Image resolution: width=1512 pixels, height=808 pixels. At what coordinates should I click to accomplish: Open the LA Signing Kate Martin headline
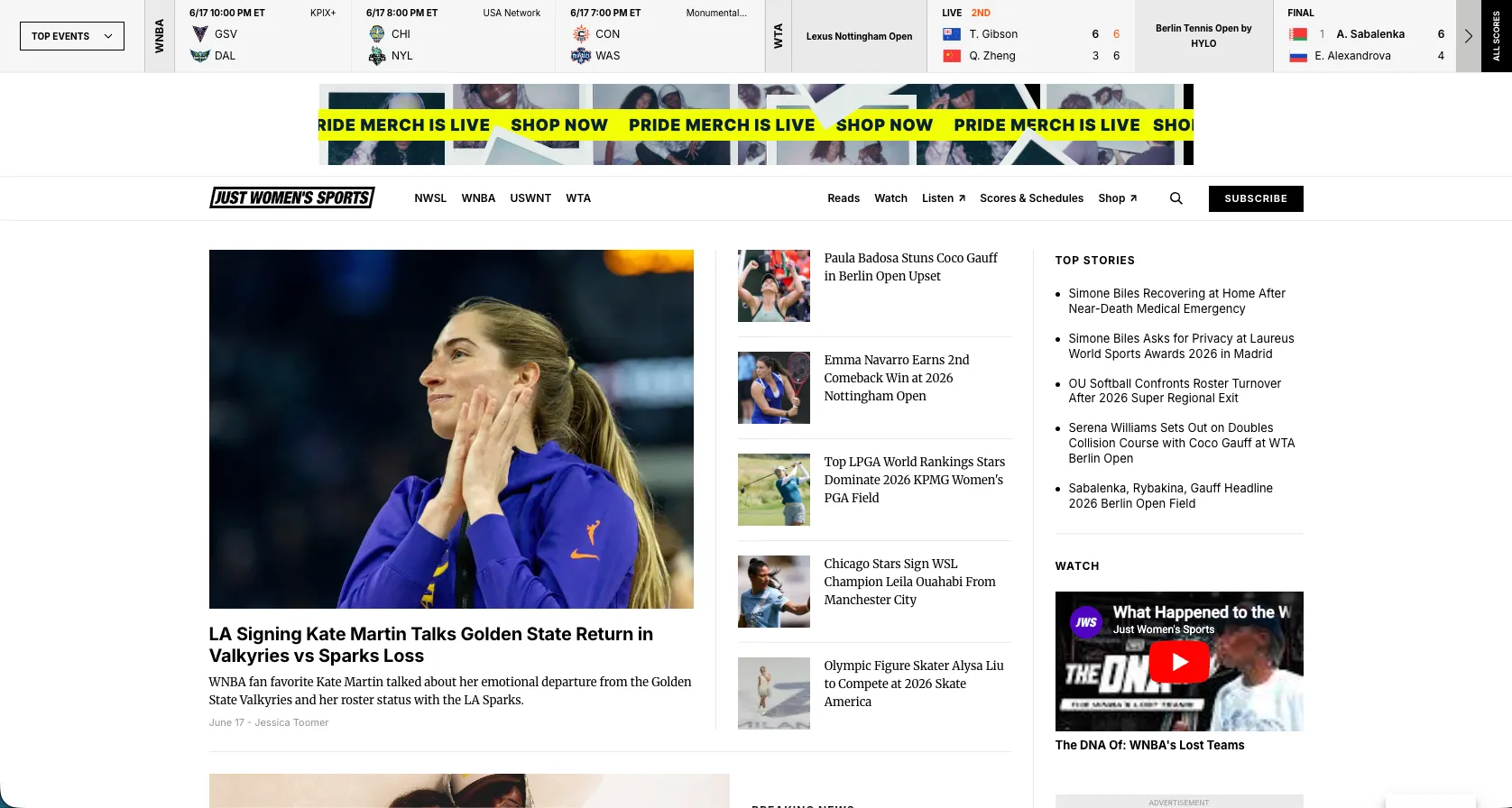tap(431, 645)
